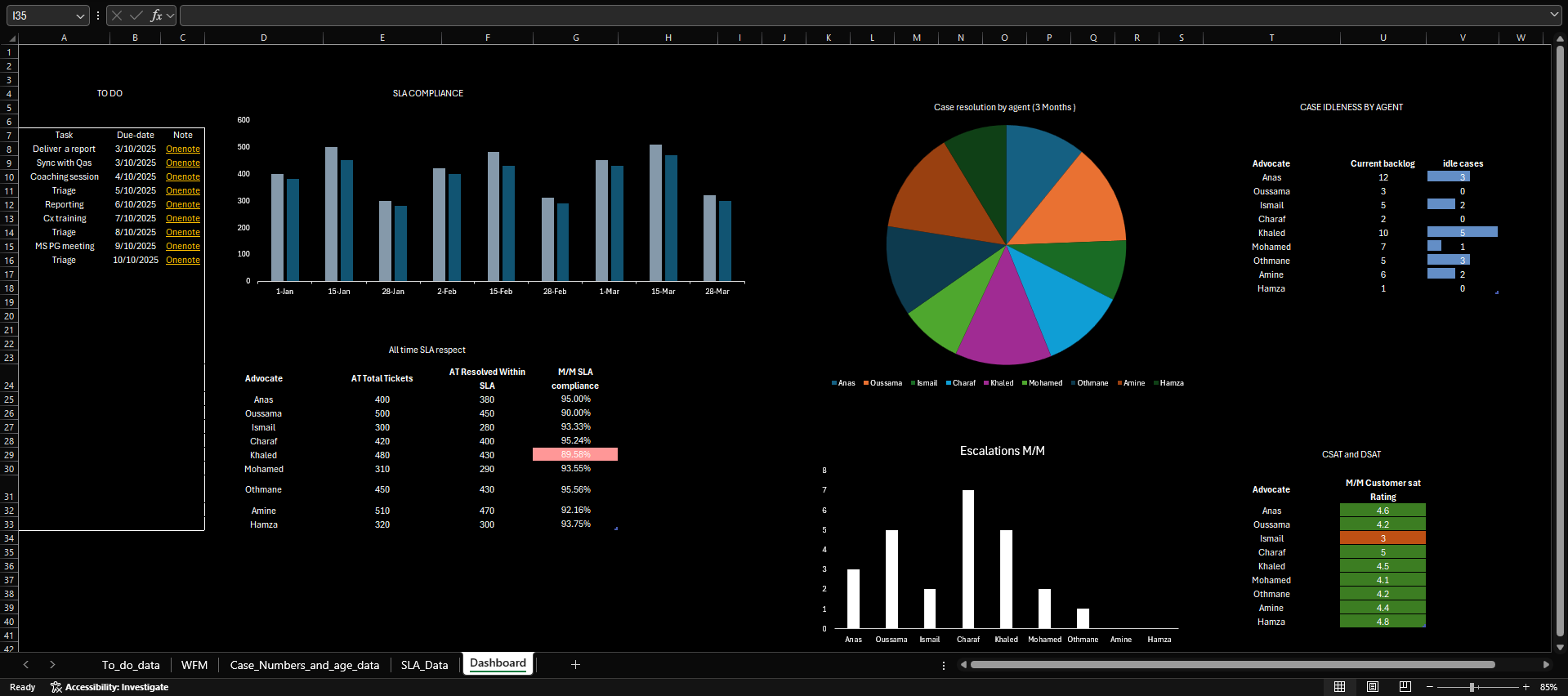Go to the next sheet tab arrow
Screen dimensions: 1568x696
pyautogui.click(x=52, y=665)
